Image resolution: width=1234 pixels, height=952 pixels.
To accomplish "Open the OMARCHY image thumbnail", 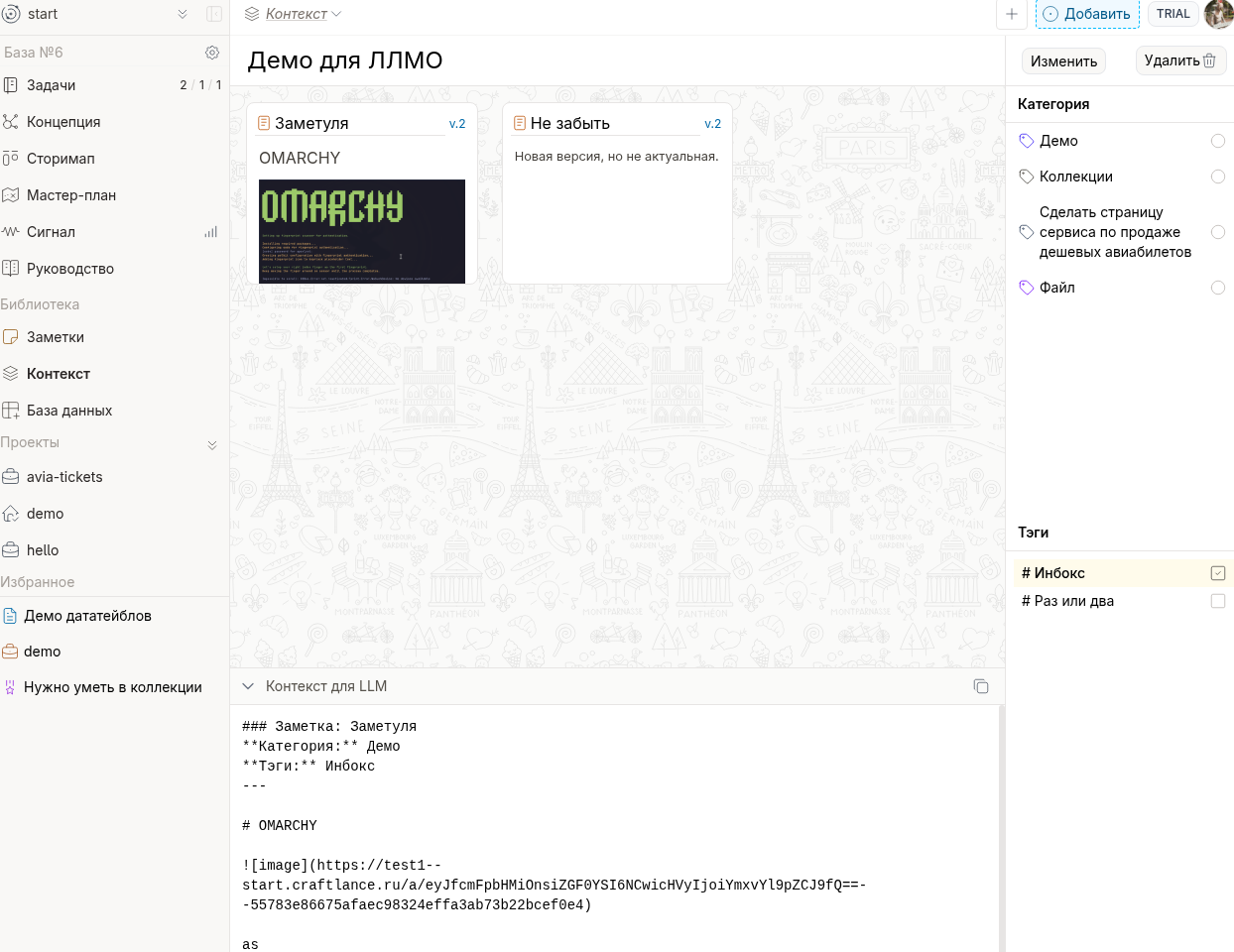I will click(361, 231).
